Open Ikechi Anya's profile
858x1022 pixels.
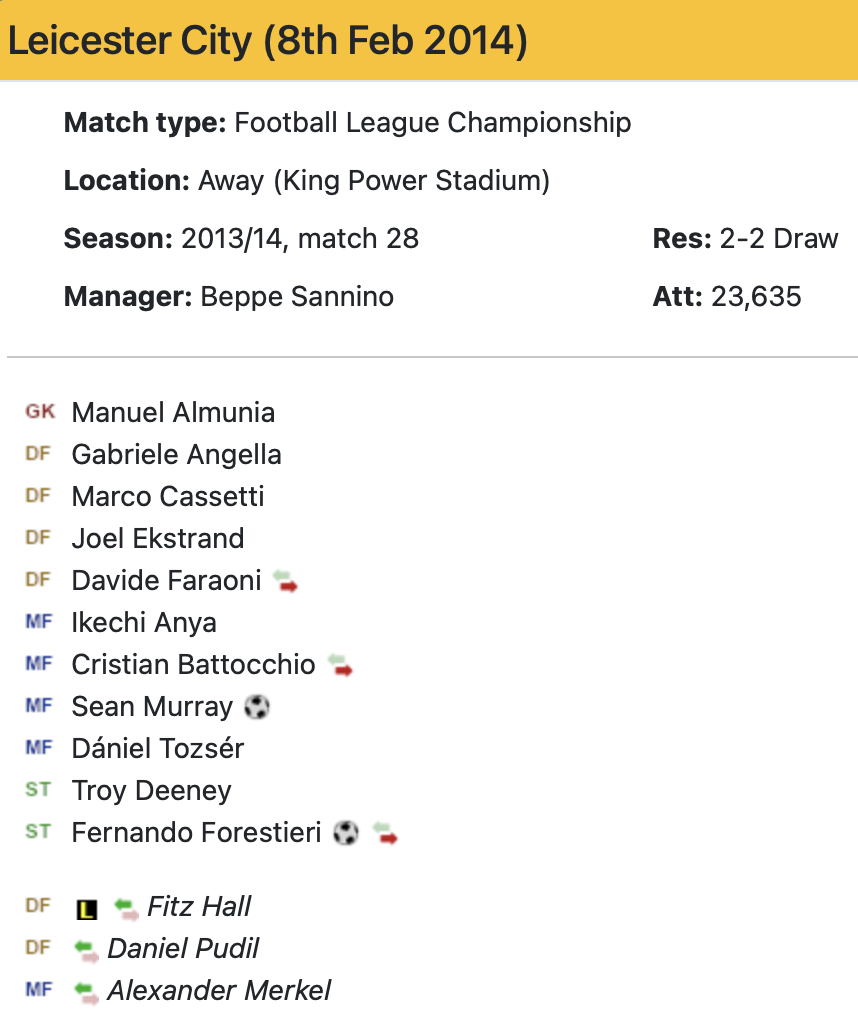pyautogui.click(x=143, y=622)
